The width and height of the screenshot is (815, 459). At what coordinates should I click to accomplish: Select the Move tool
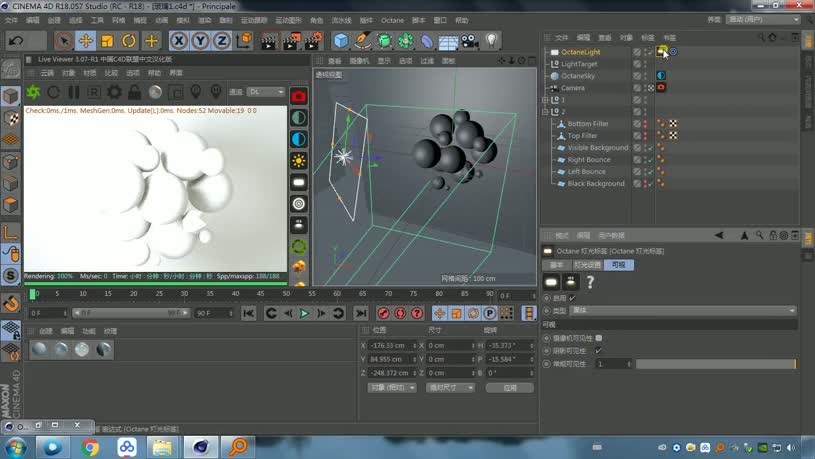click(x=86, y=41)
